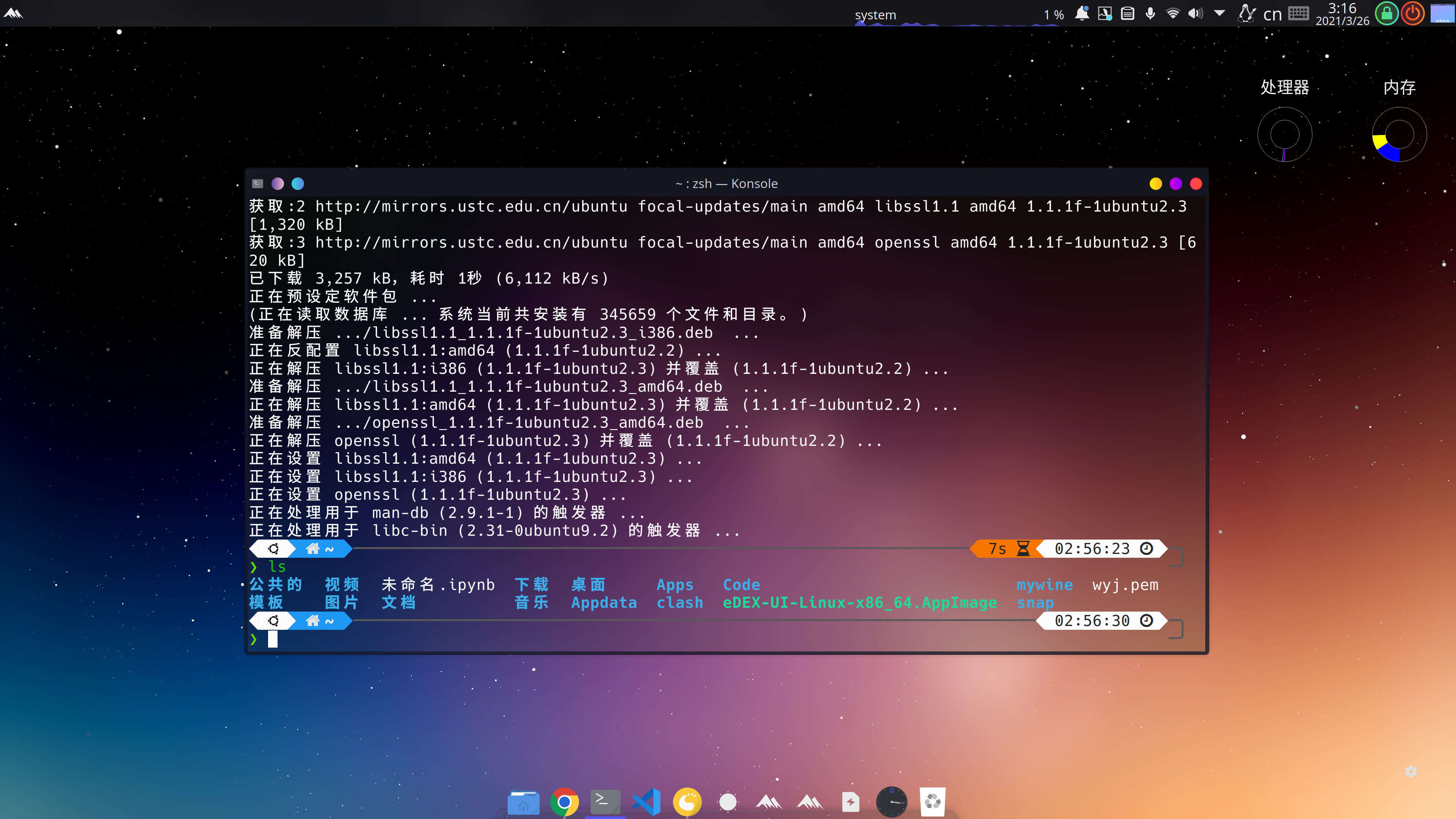Open the clock showing 3:16 2021/3/26
The height and width of the screenshot is (819, 1456).
[1342, 14]
